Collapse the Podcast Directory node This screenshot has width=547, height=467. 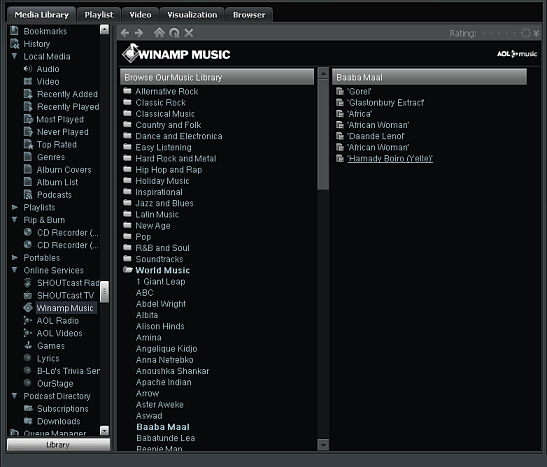(x=14, y=396)
